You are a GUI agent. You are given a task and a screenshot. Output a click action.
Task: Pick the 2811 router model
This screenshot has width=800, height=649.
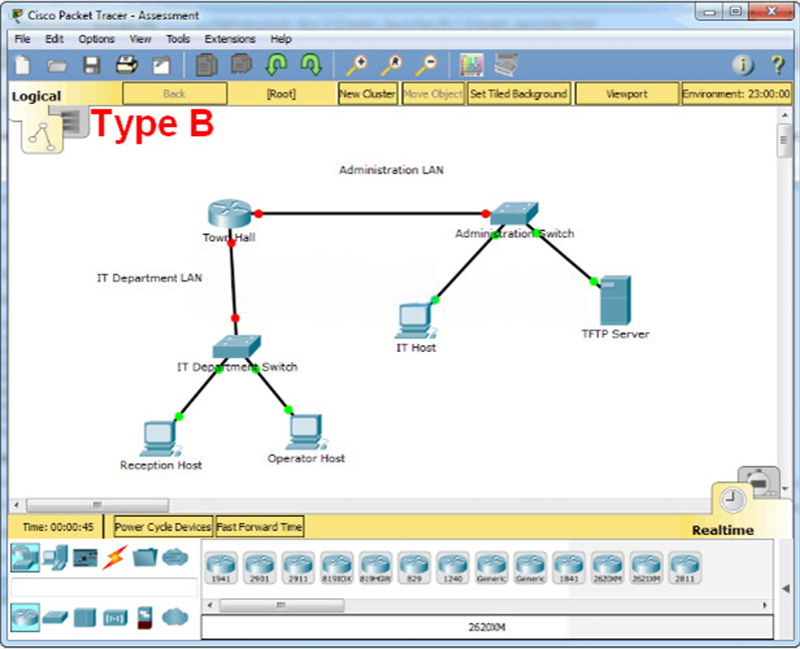[685, 568]
